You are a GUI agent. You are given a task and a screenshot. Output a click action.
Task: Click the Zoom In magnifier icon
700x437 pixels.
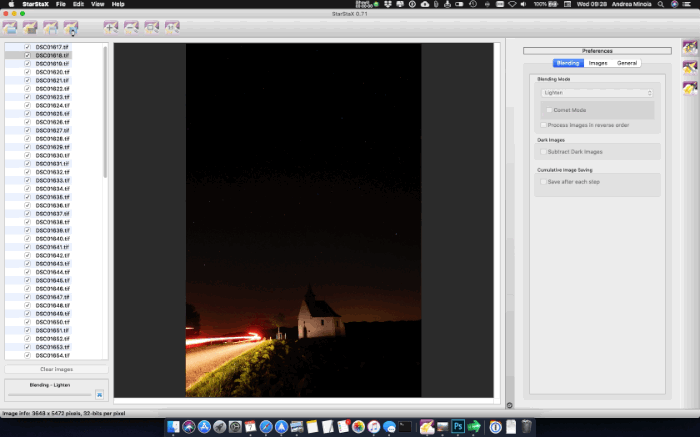(x=111, y=28)
